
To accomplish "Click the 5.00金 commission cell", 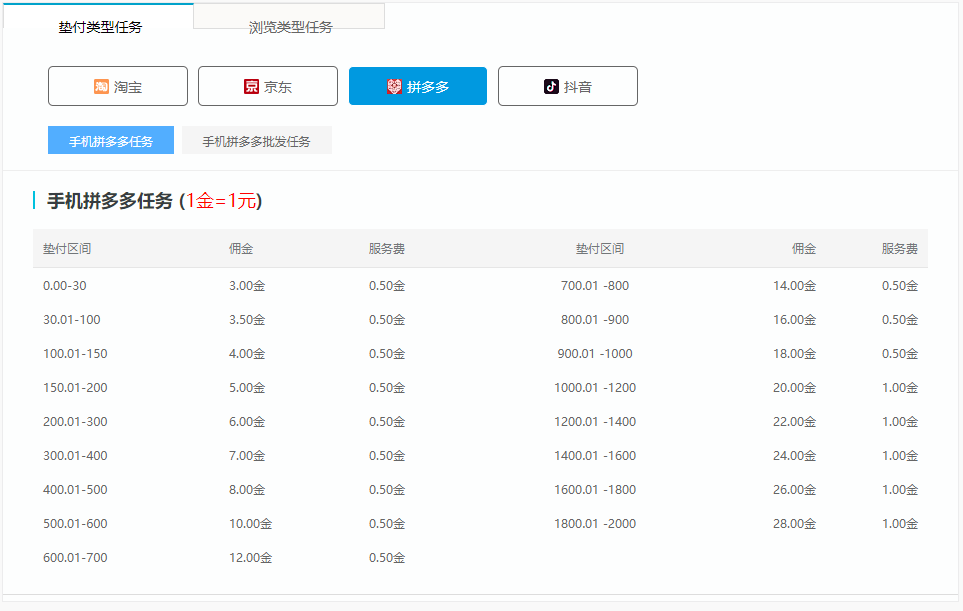I will (247, 387).
